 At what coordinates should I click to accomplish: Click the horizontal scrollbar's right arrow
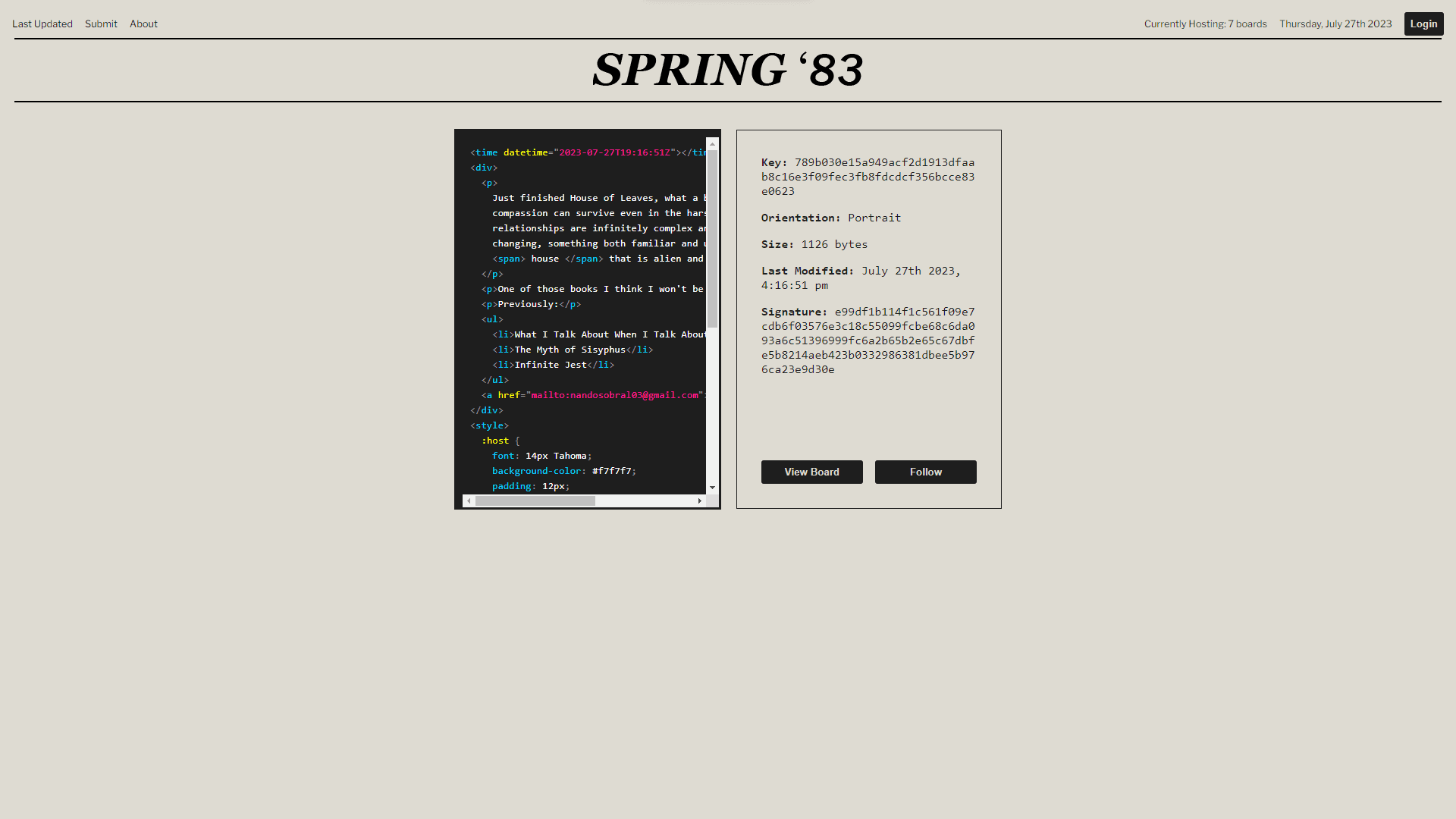tap(699, 501)
